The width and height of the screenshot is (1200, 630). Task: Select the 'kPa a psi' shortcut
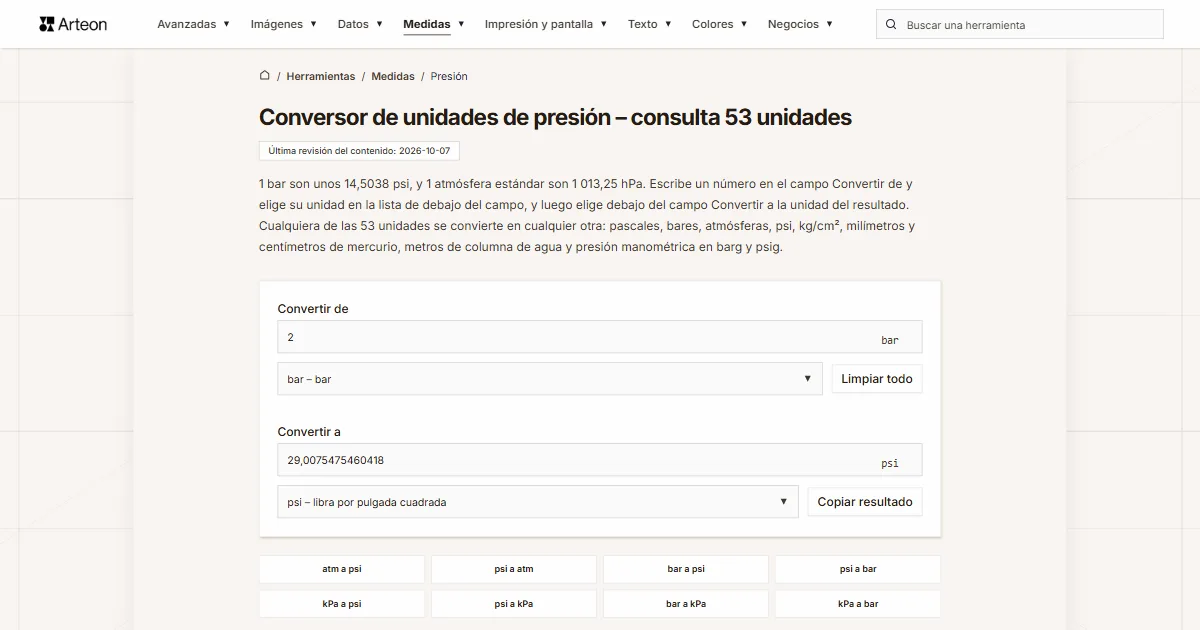pos(342,604)
